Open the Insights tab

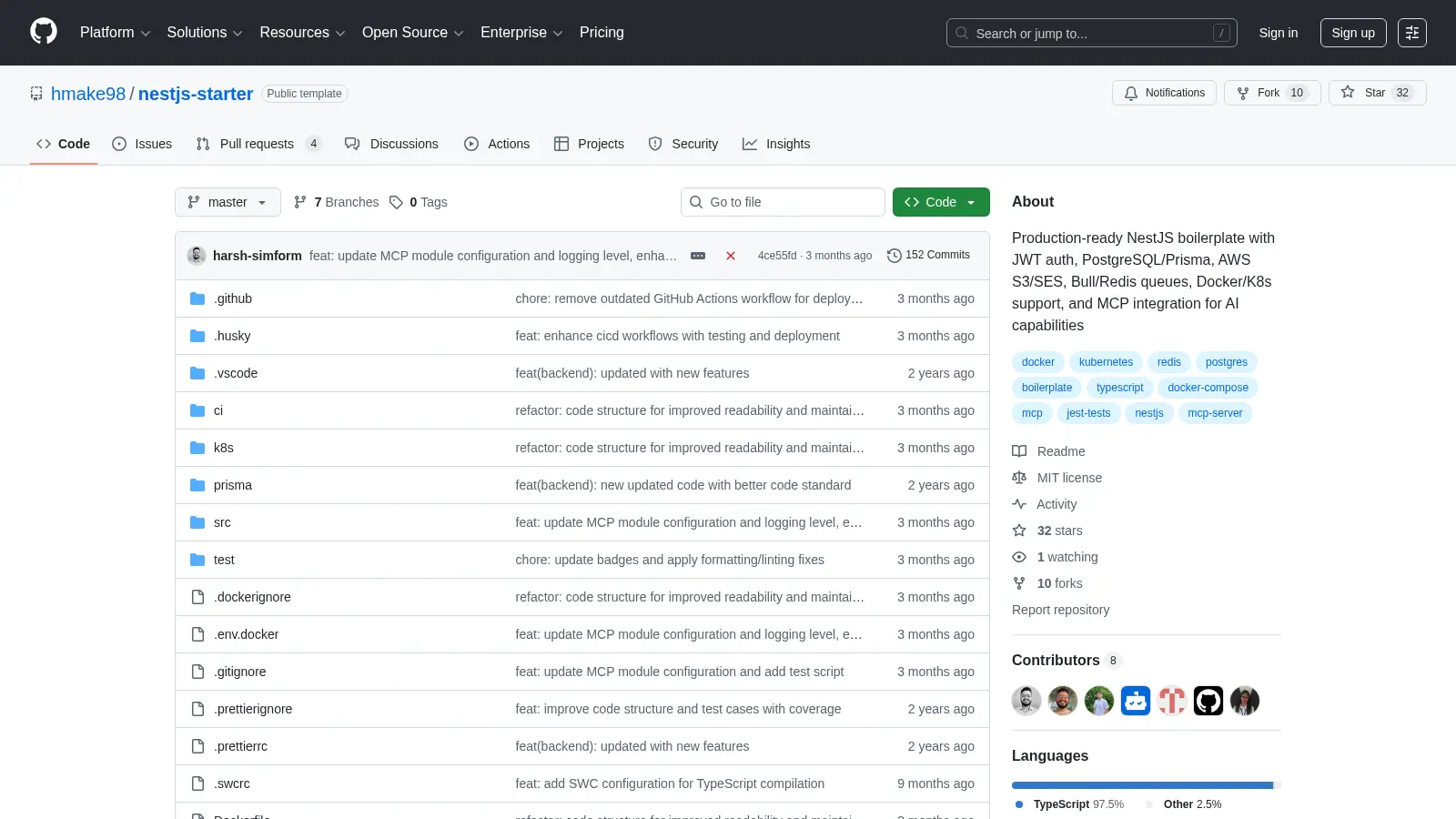[776, 144]
